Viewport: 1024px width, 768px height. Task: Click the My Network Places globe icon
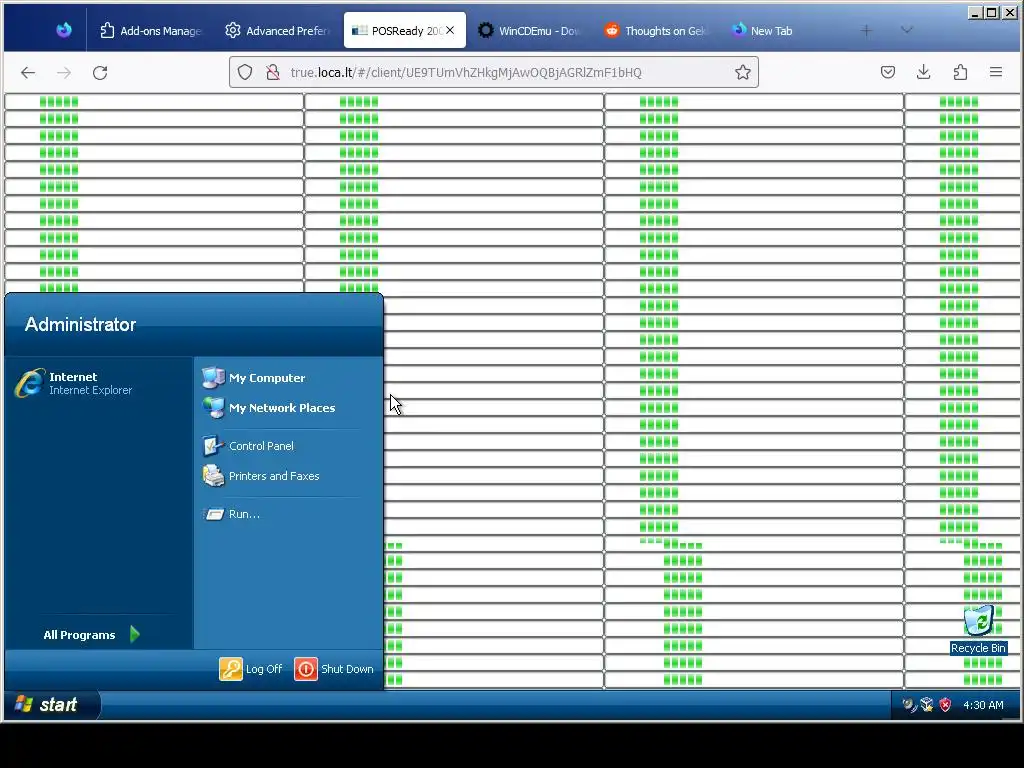coord(213,408)
